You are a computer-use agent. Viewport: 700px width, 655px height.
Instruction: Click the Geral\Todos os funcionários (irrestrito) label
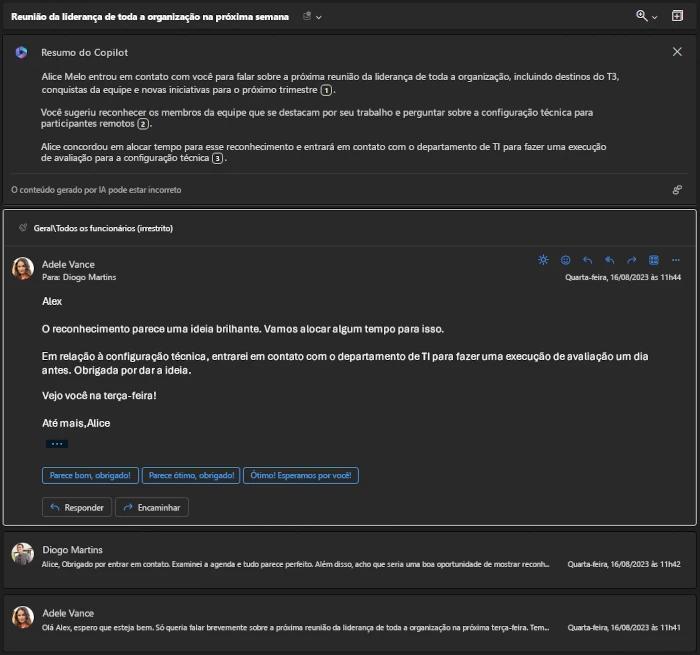pyautogui.click(x=103, y=228)
